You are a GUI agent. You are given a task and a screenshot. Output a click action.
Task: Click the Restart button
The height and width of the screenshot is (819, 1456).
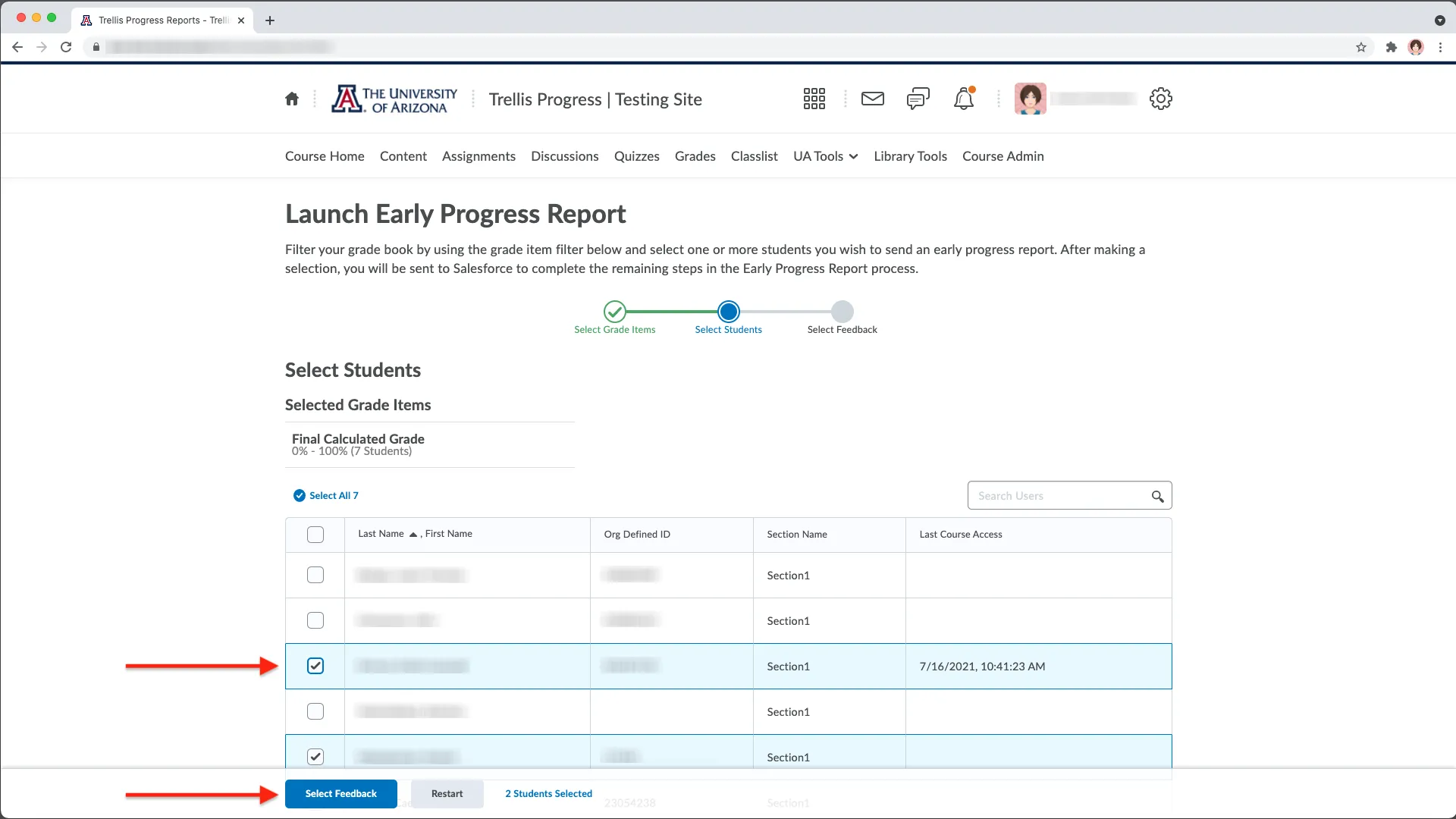click(446, 793)
